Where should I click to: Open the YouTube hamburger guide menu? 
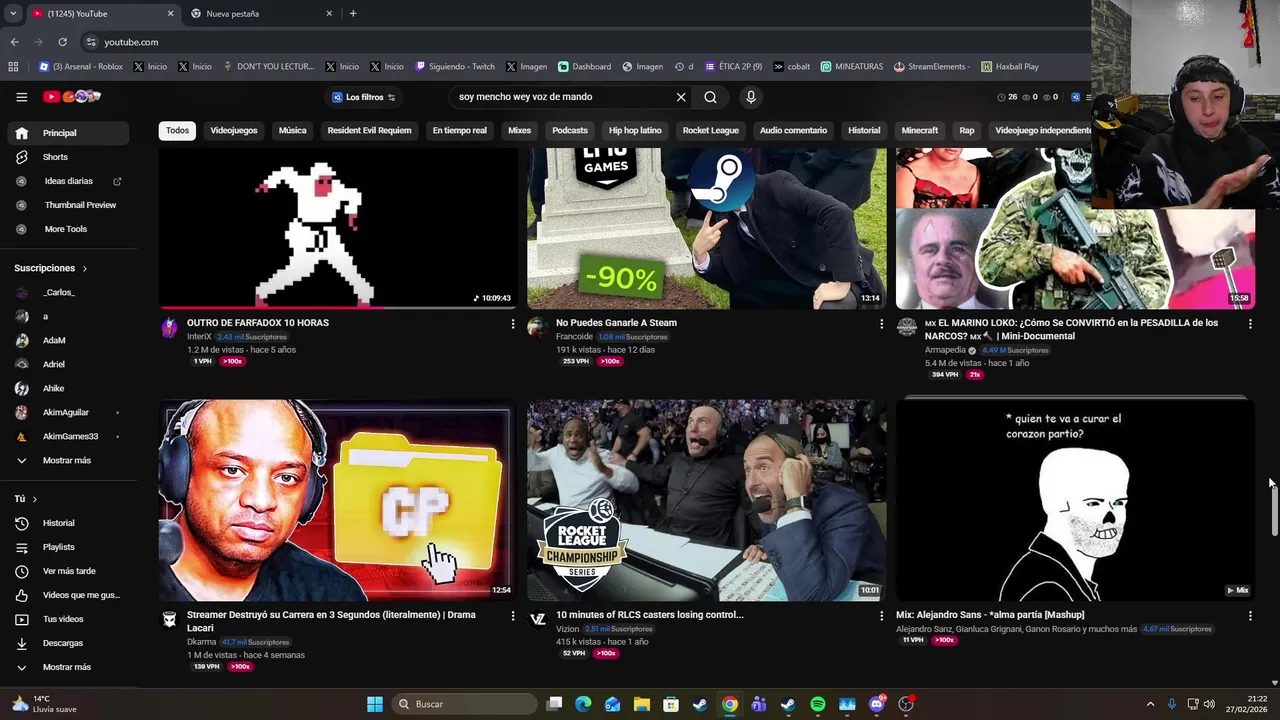[x=21, y=97]
